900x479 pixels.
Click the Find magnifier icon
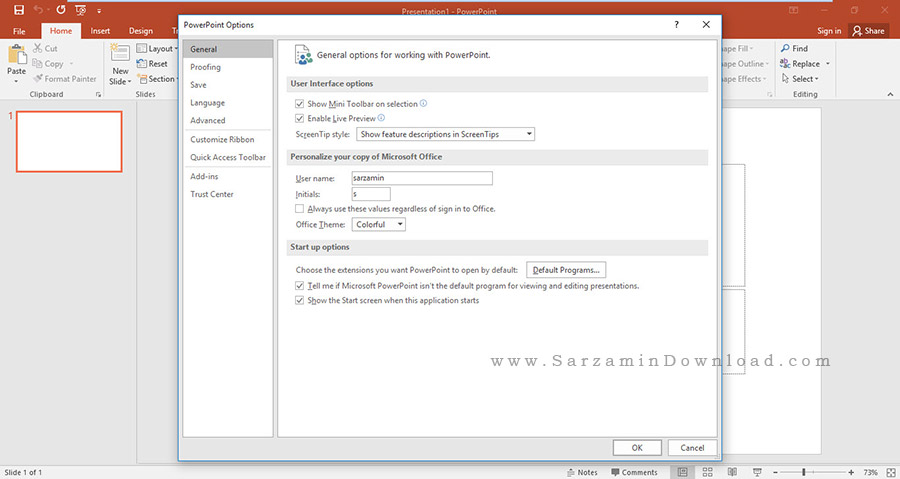click(x=785, y=48)
